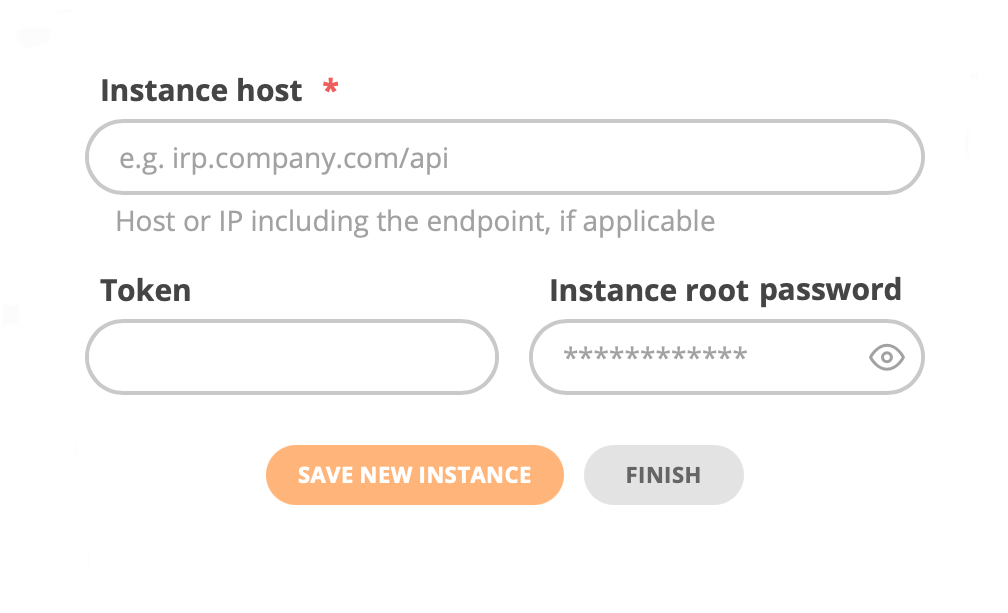Click the gray Finish button
The width and height of the screenshot is (1008, 613).
[663, 475]
